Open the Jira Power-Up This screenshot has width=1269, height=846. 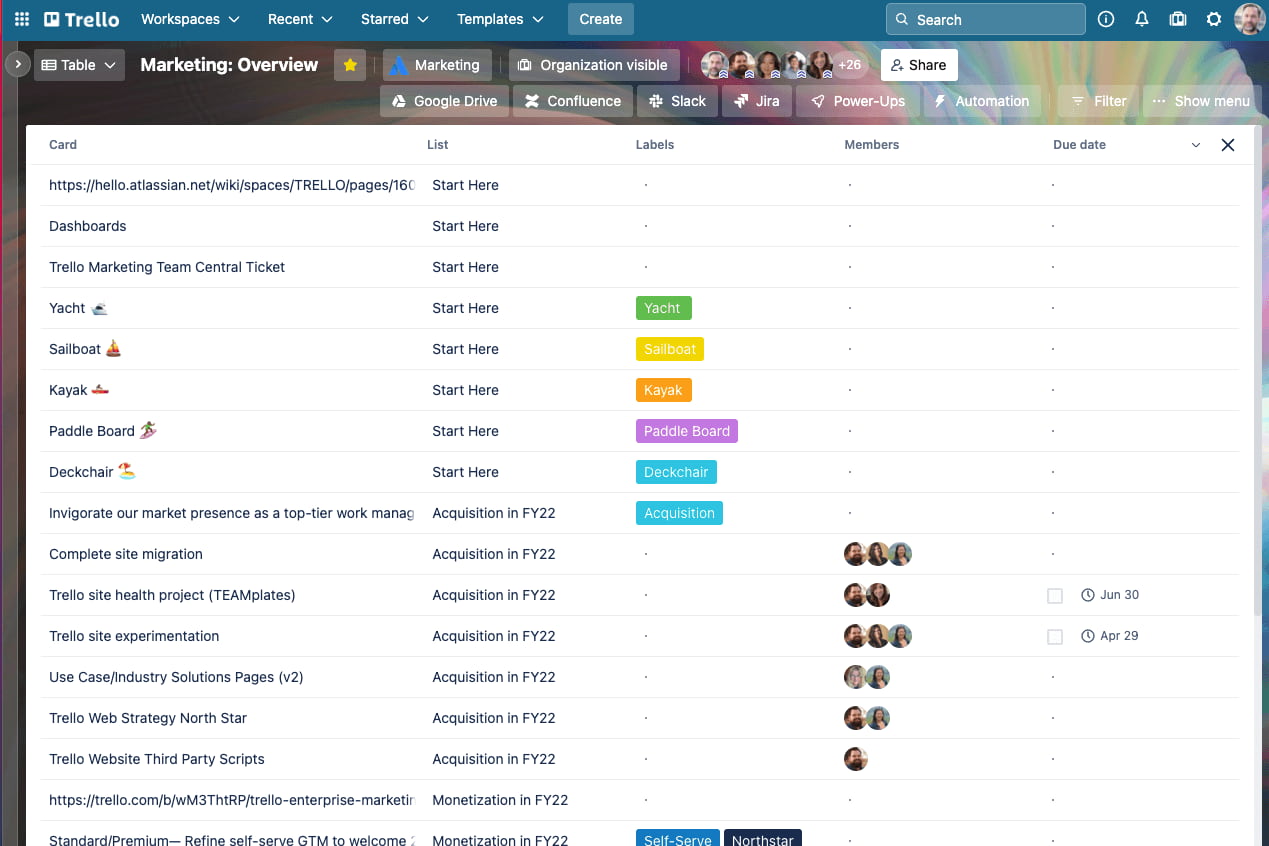pyautogui.click(x=757, y=100)
